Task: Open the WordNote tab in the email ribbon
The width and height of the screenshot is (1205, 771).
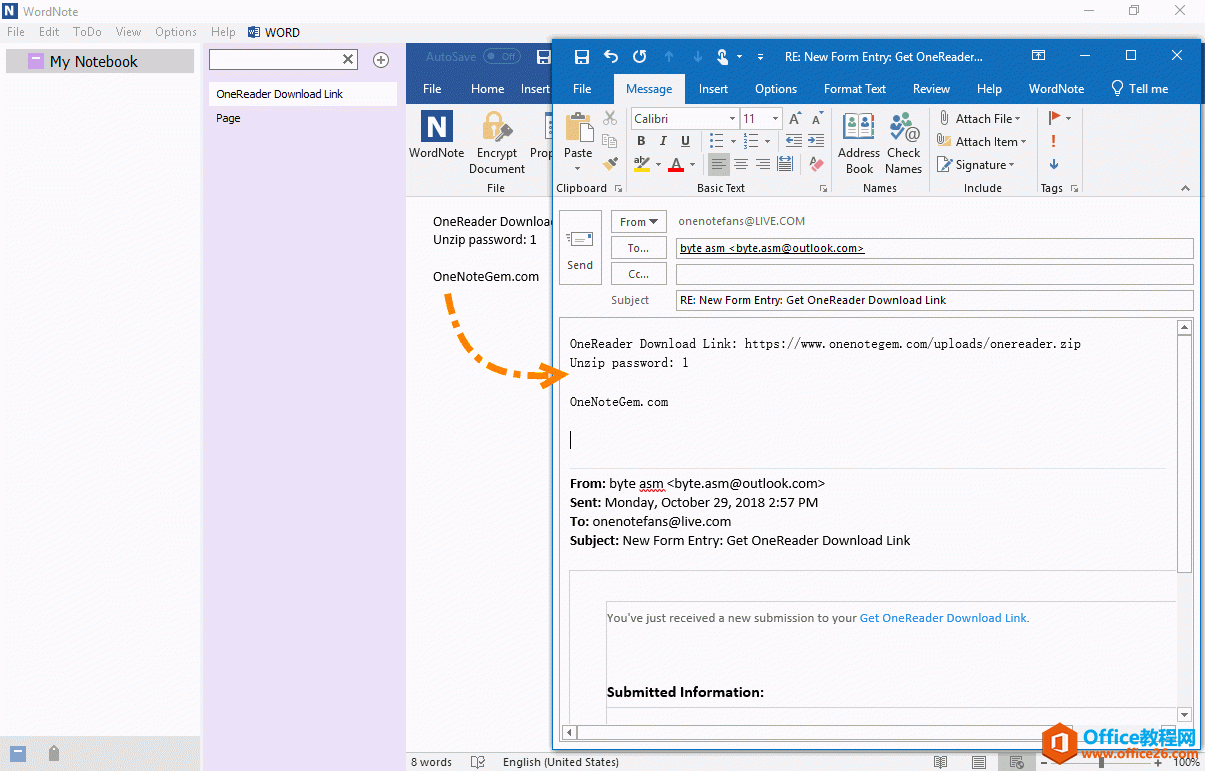Action: click(1056, 88)
